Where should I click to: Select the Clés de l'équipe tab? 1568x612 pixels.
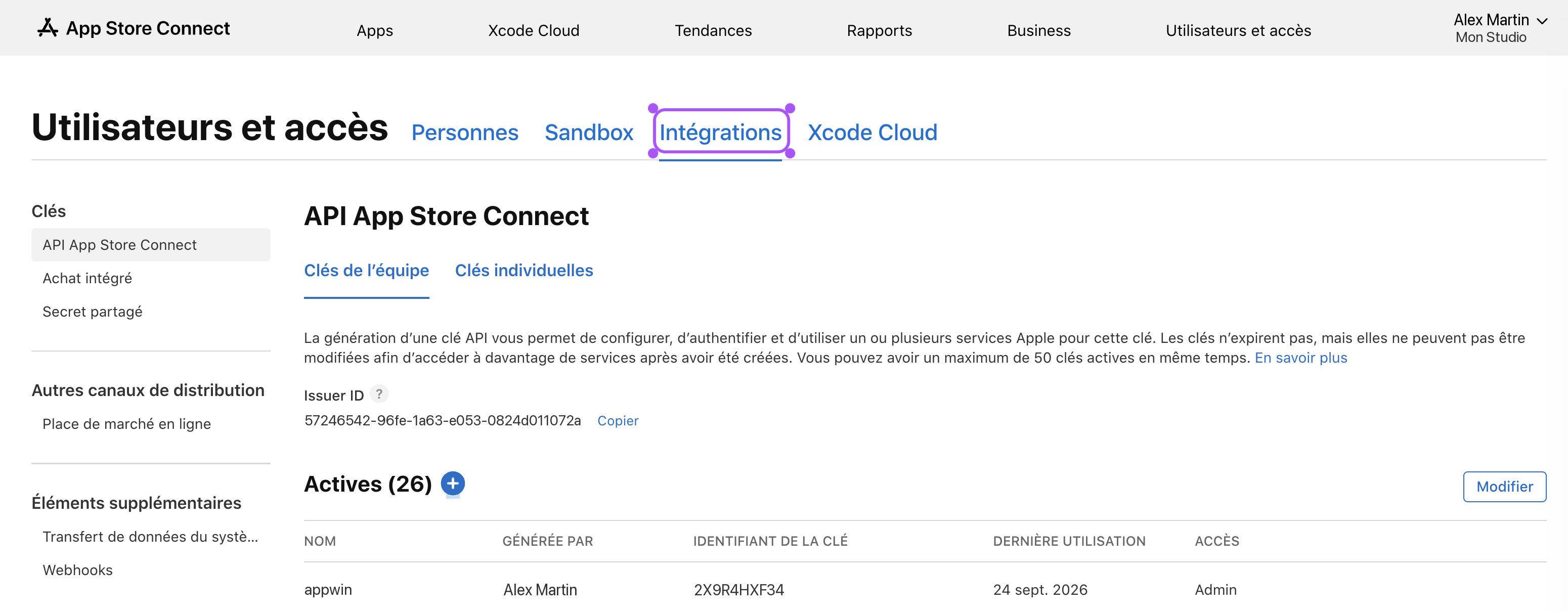click(366, 271)
